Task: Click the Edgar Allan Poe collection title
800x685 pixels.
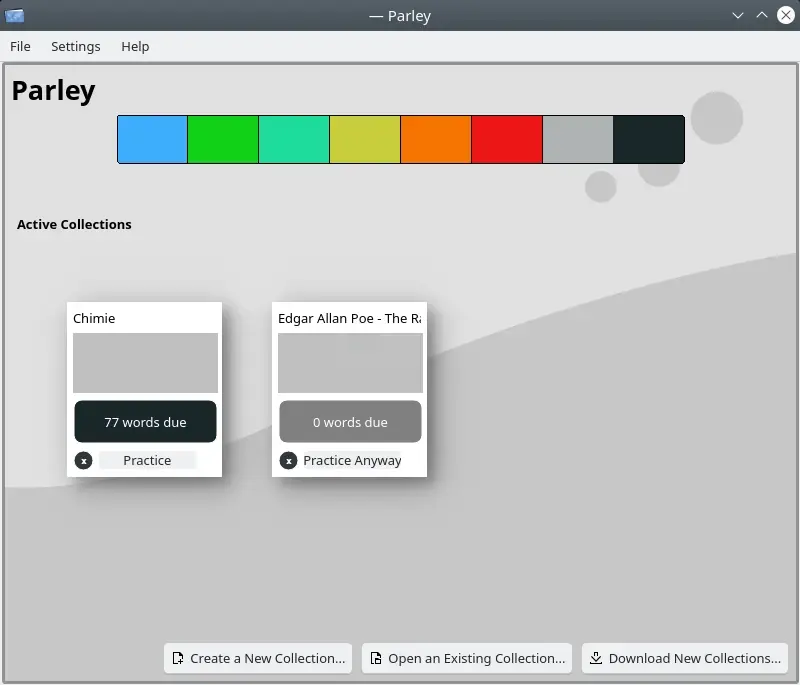Action: (x=349, y=318)
